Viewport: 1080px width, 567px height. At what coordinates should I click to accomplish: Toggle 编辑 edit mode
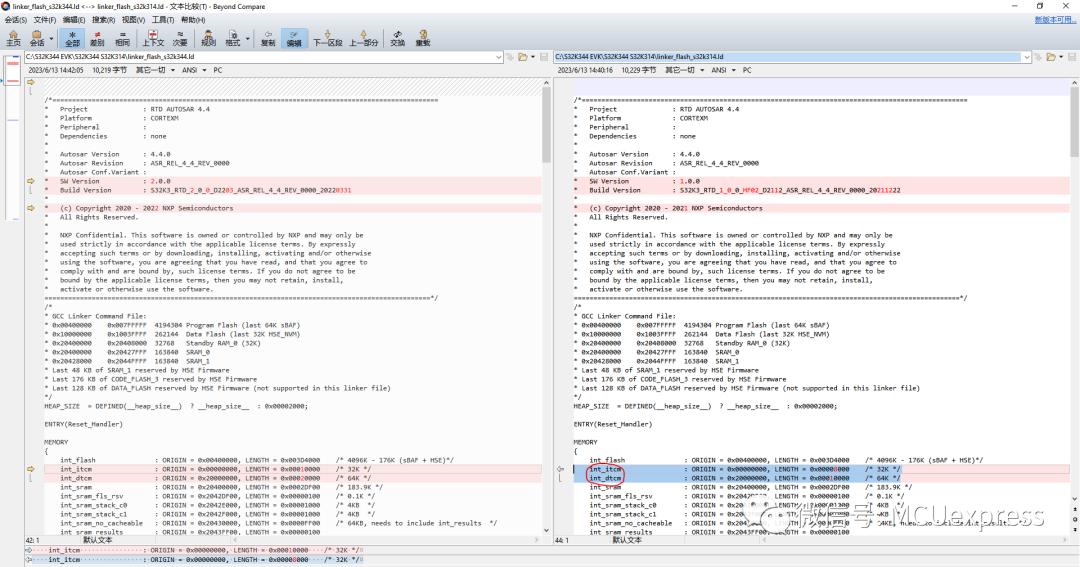click(294, 38)
